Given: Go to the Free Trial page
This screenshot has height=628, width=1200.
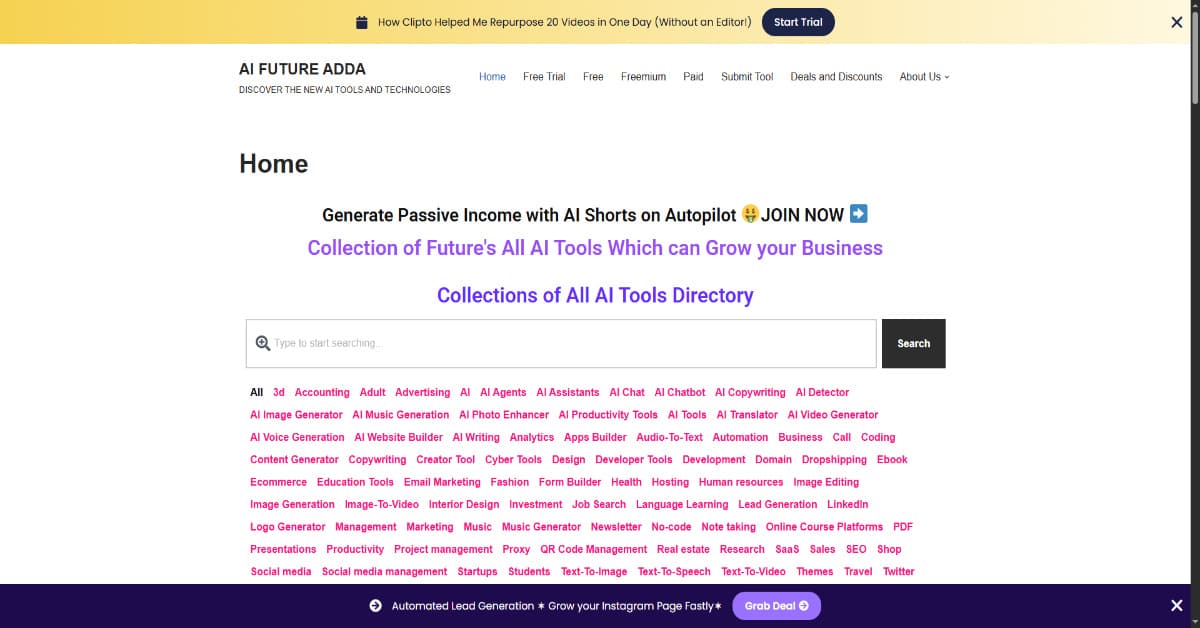Looking at the screenshot, I should point(543,76).
